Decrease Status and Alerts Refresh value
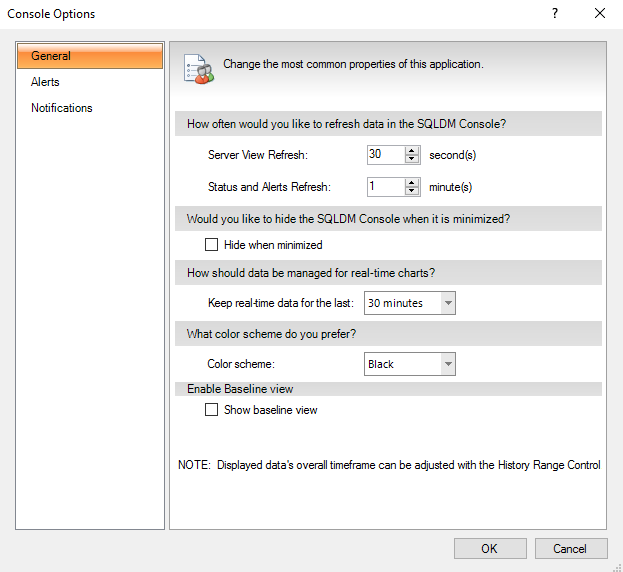623x572 pixels. (412, 191)
